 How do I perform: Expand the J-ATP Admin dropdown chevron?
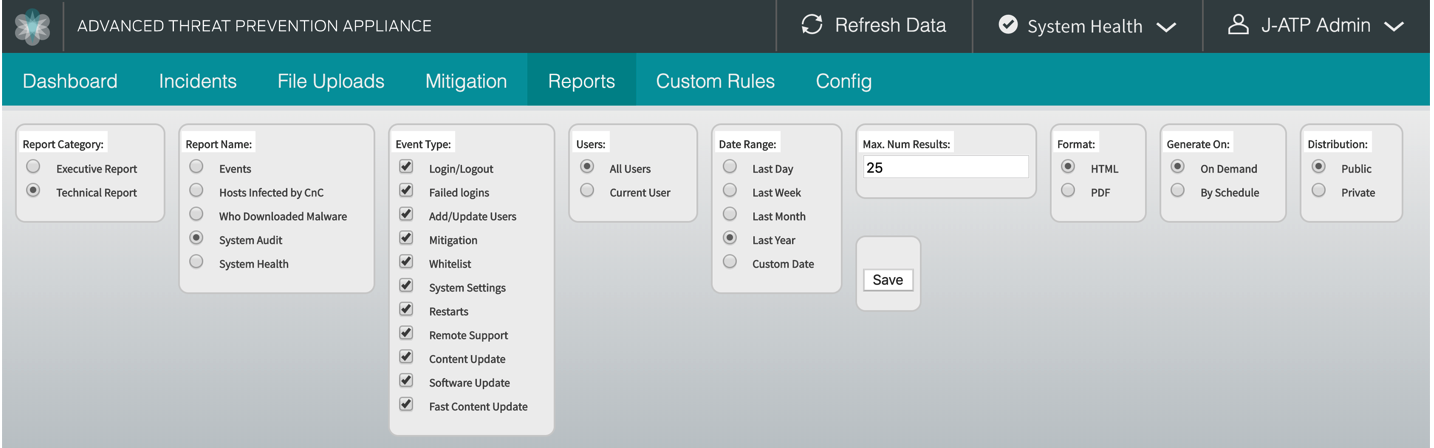[x=1395, y=27]
